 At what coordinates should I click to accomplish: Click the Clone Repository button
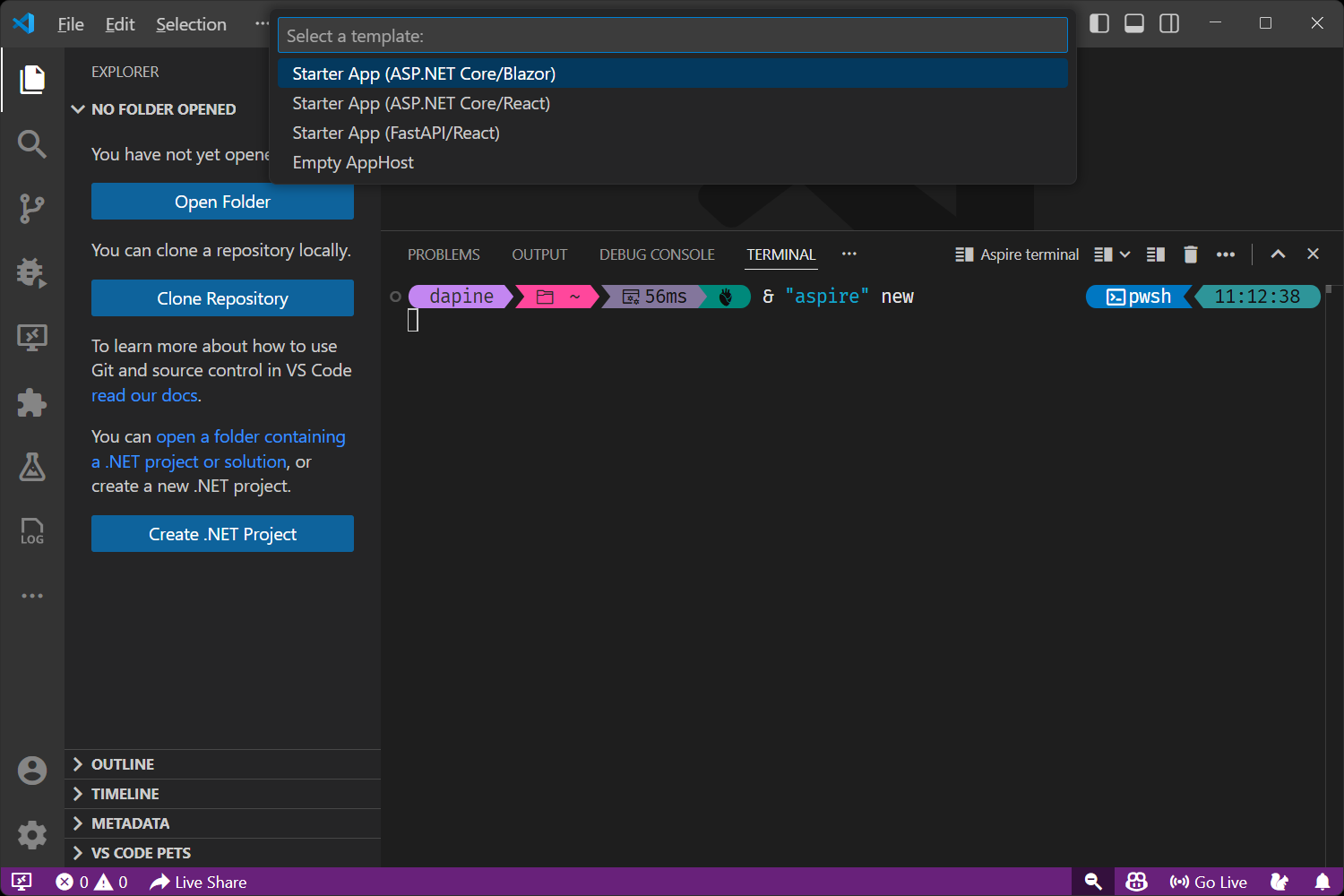[221, 297]
